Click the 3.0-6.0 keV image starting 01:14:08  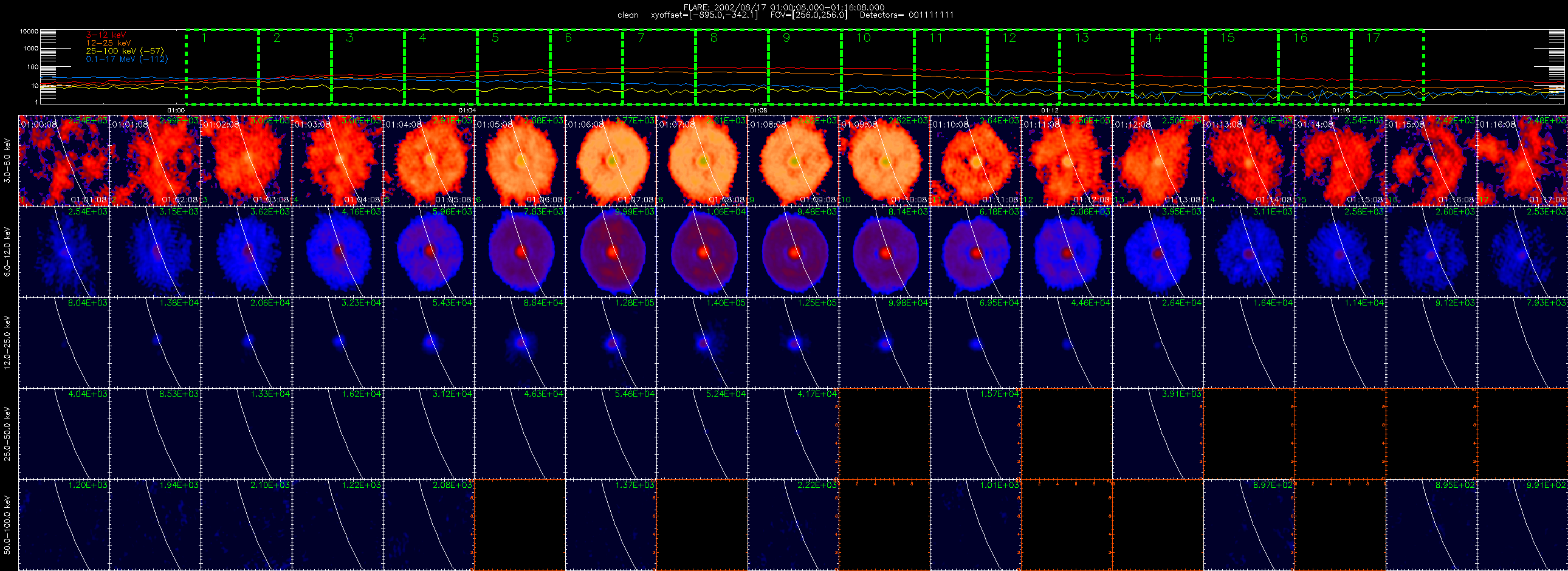[x=1340, y=160]
